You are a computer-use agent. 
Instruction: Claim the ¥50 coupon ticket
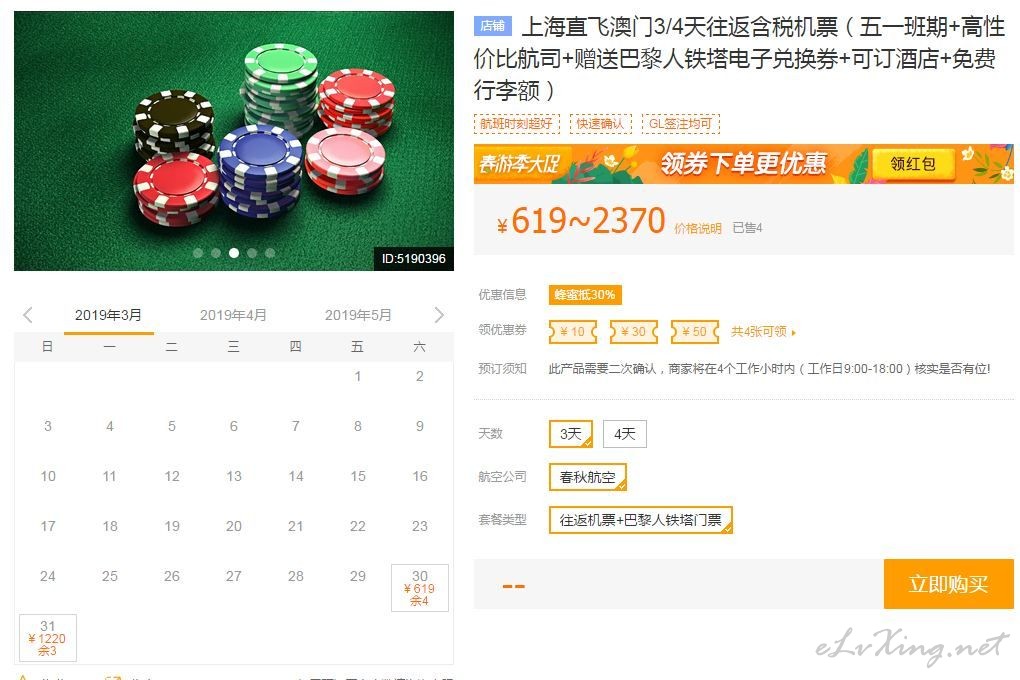click(x=695, y=332)
